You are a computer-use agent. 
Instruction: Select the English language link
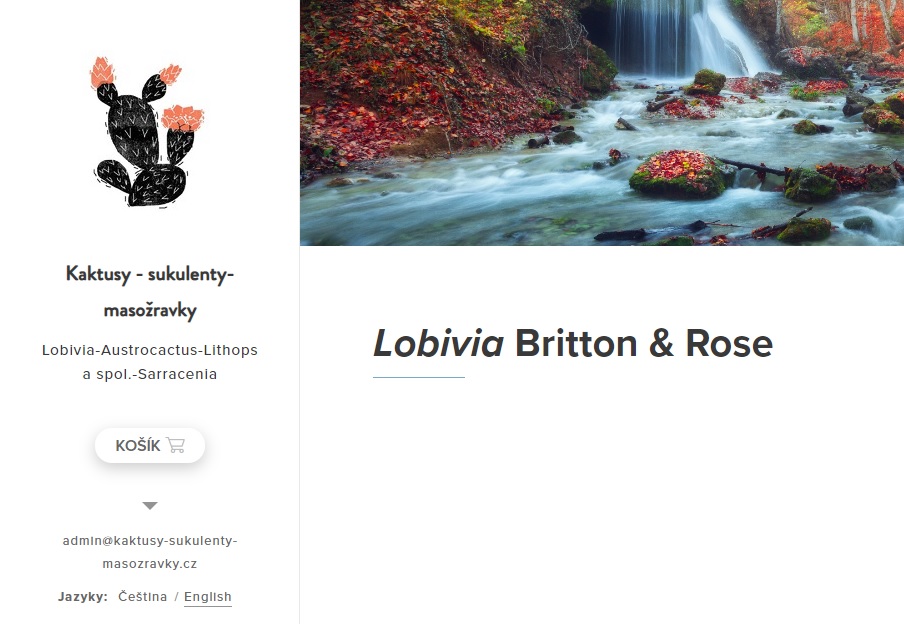[208, 596]
